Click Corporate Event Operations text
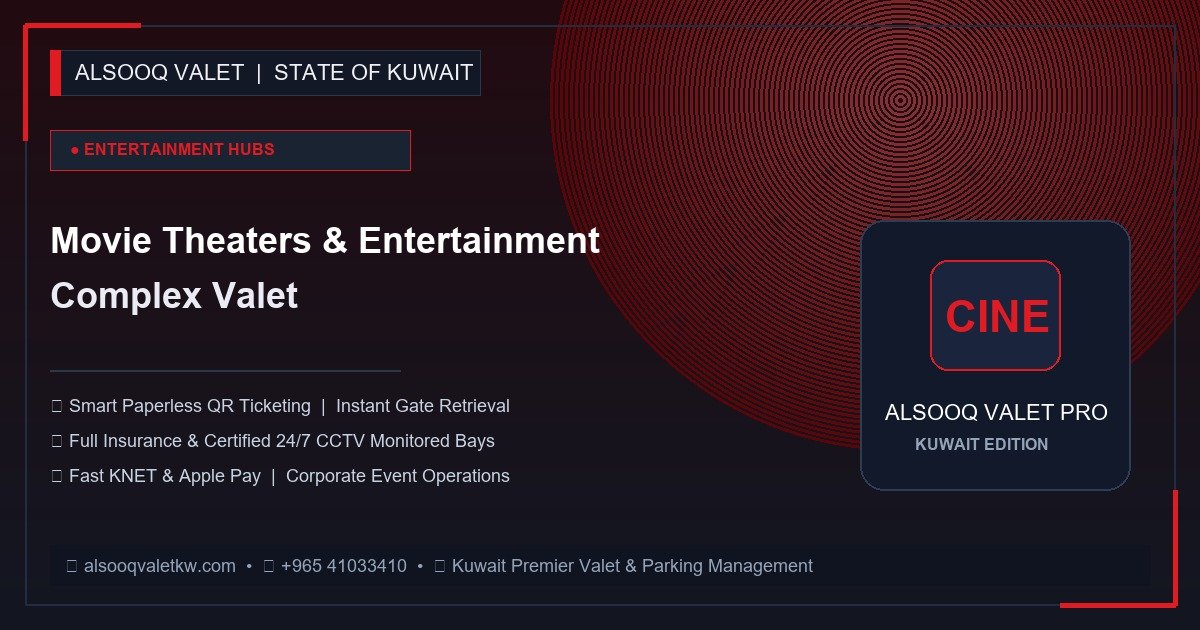Viewport: 1200px width, 630px height. pos(398,476)
